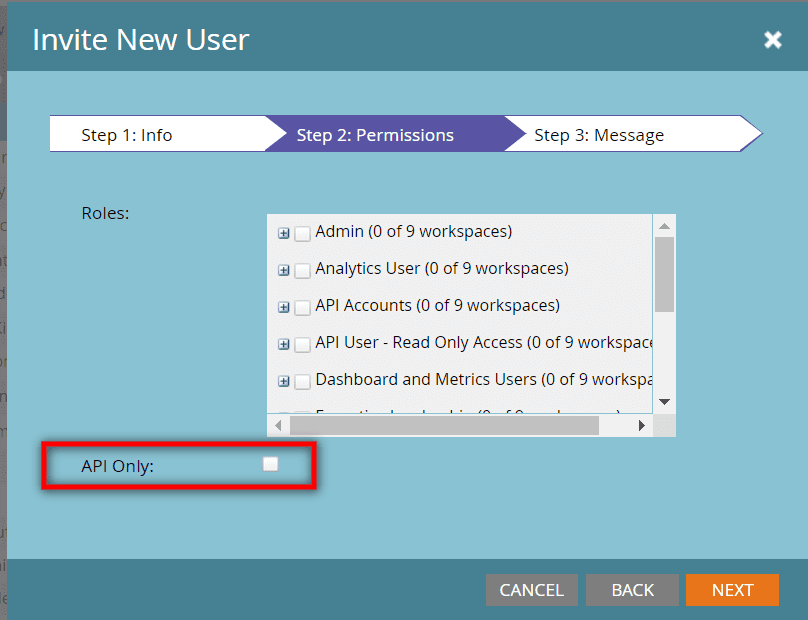Expand the API Accounts role node
Viewport: 808px width, 620px height.
284,307
